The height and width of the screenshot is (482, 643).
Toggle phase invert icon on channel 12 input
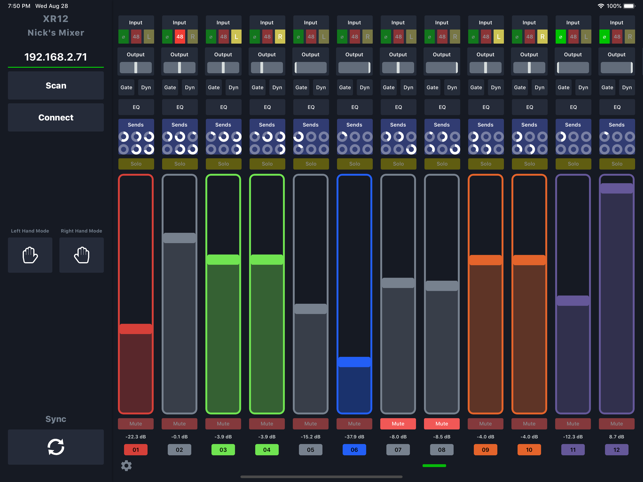click(604, 37)
